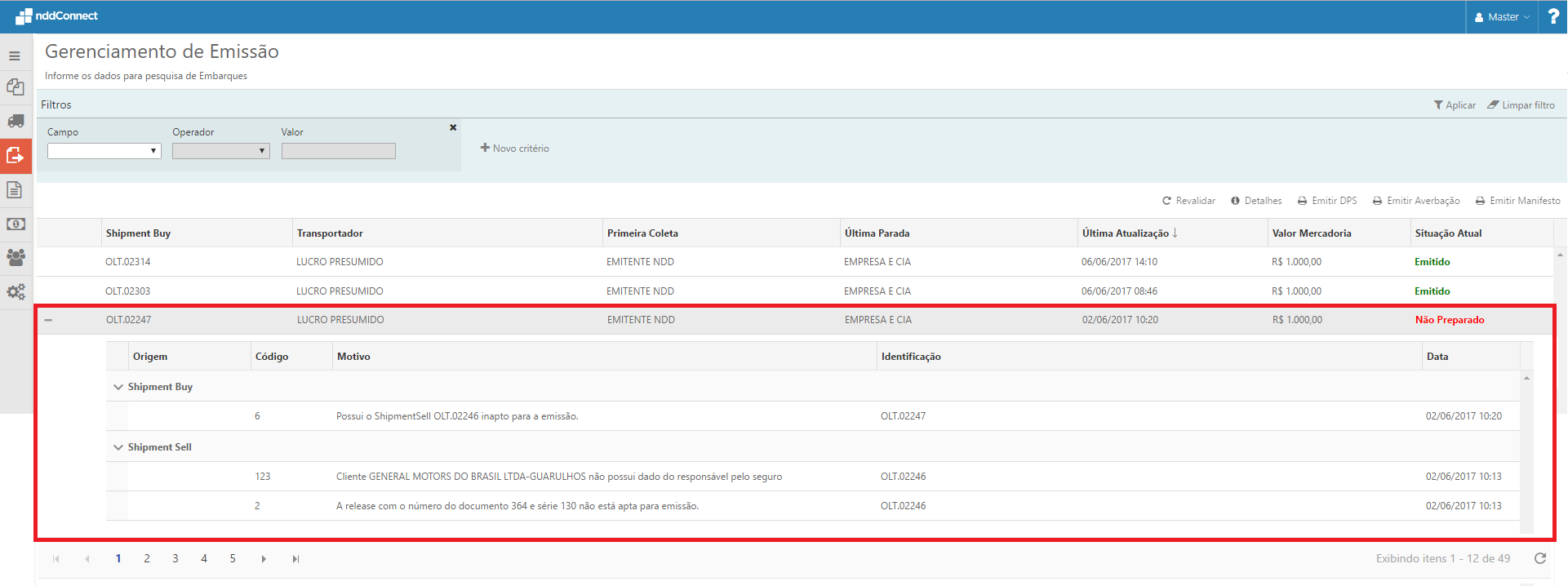Remove the filter criterion with X

coord(453,127)
